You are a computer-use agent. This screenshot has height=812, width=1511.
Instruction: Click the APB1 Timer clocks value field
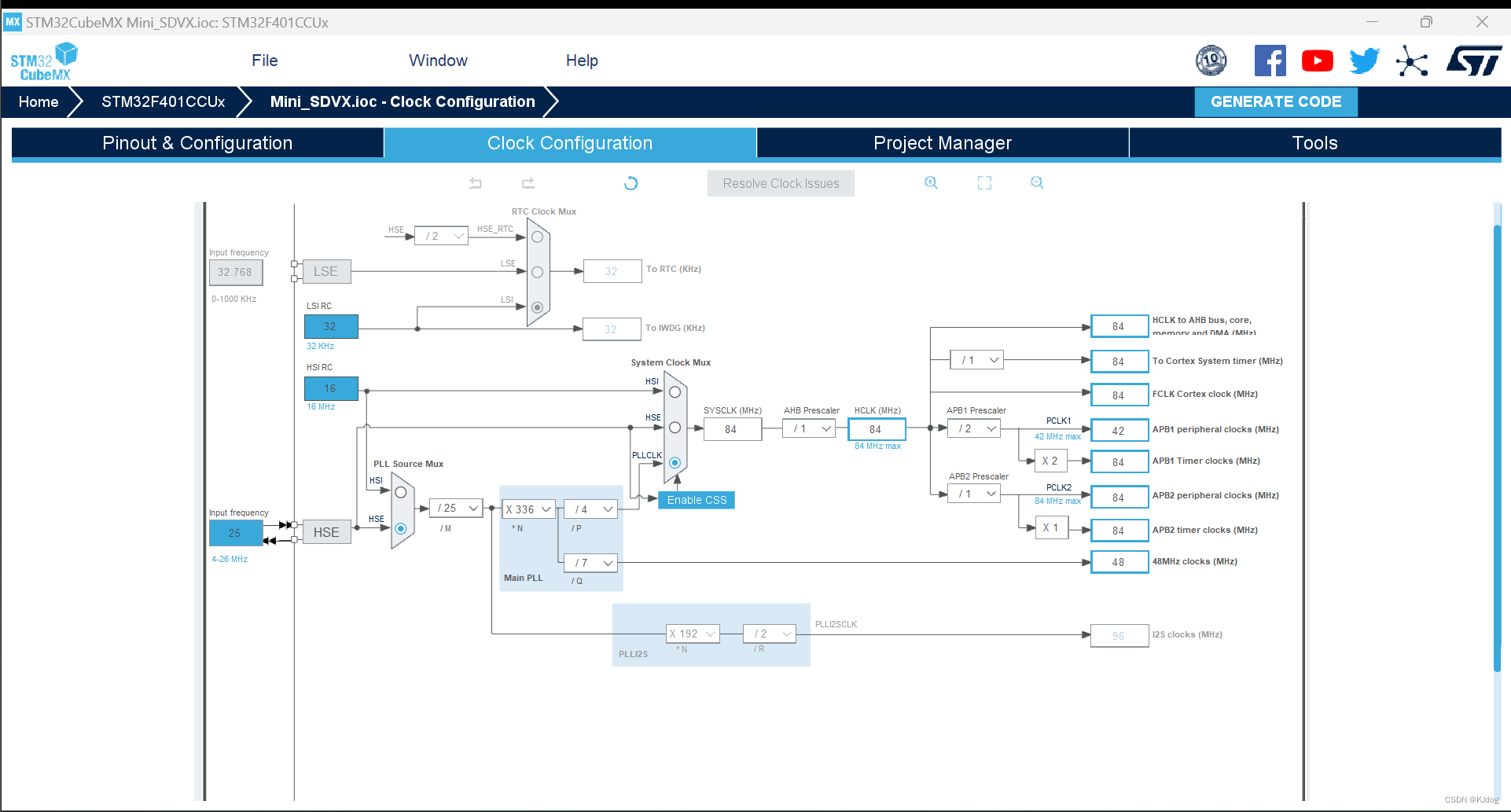(x=1119, y=462)
